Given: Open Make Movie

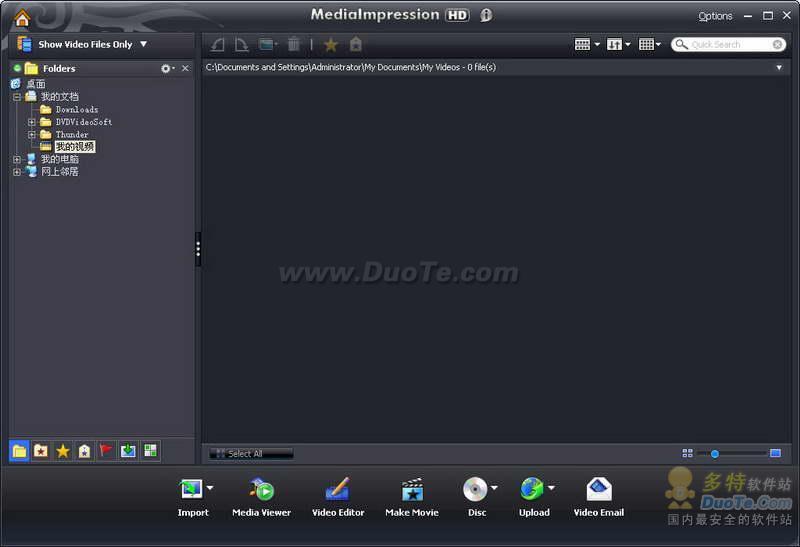Looking at the screenshot, I should pos(412,498).
